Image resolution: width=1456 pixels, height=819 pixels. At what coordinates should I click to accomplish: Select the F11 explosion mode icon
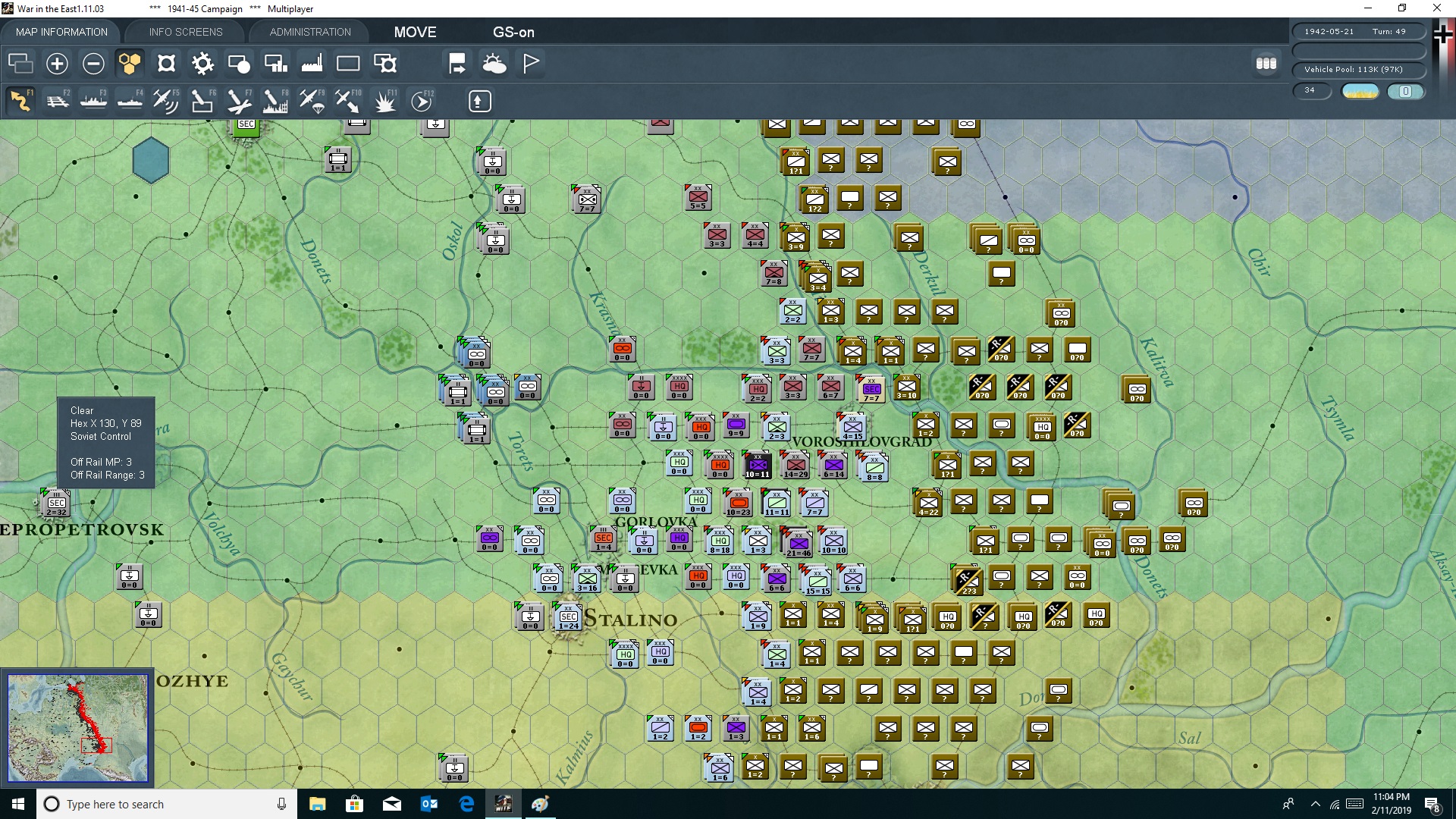click(384, 101)
